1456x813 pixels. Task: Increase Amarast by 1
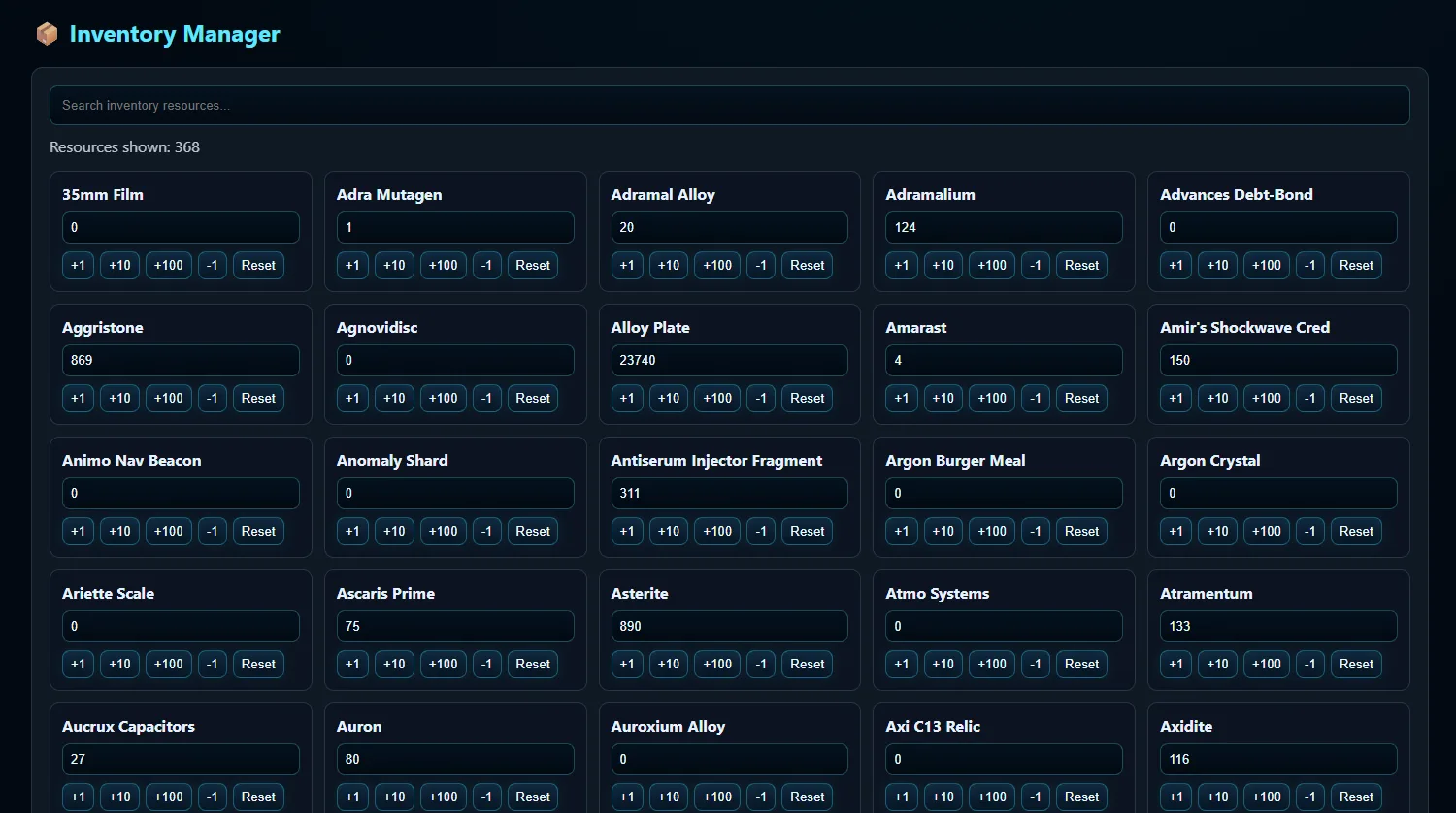[x=901, y=398]
